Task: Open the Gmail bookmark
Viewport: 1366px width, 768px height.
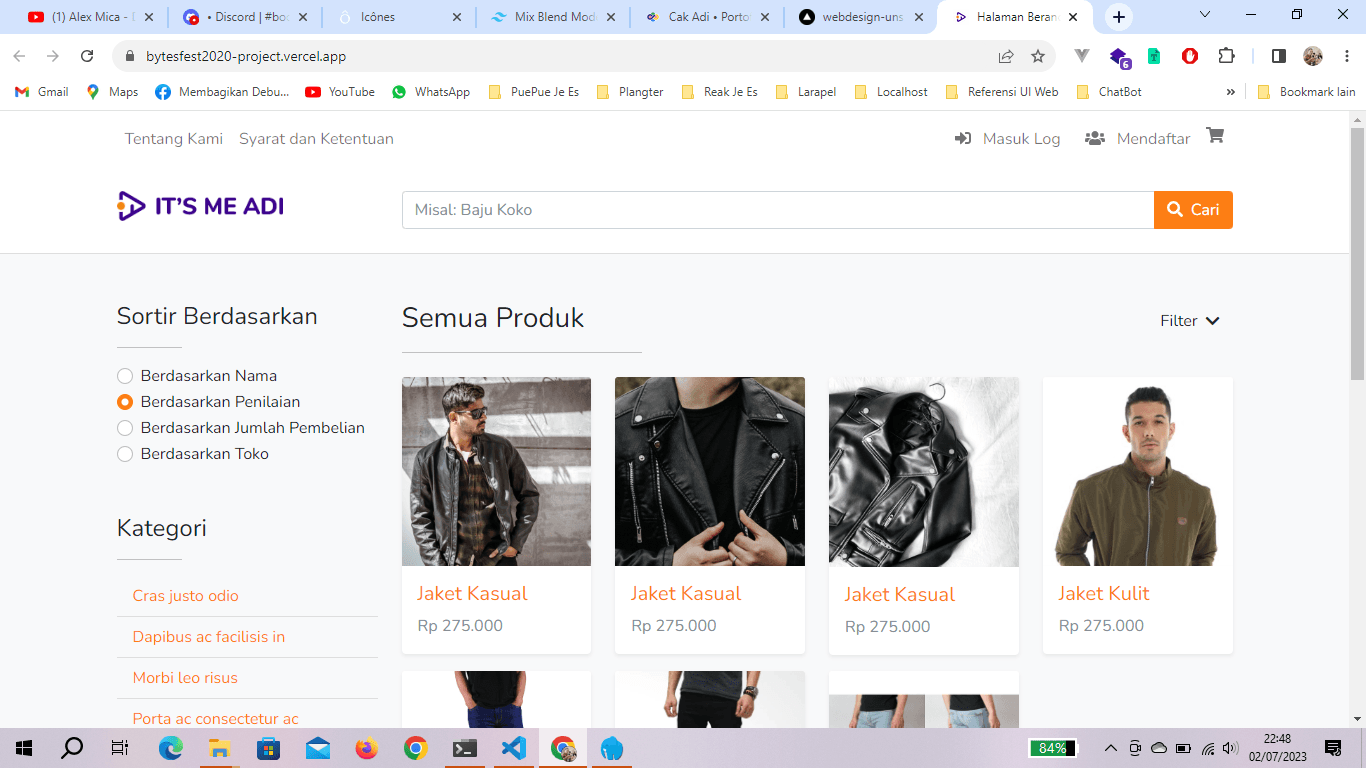Action: click(x=42, y=92)
